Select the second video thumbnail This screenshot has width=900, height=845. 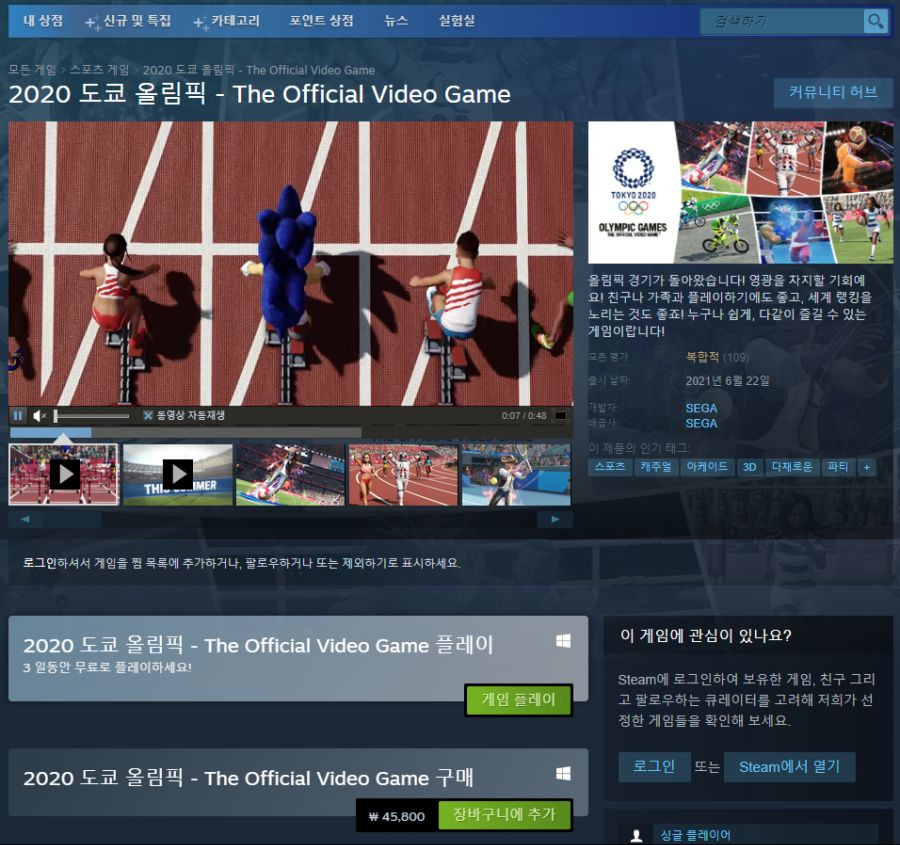coord(178,475)
